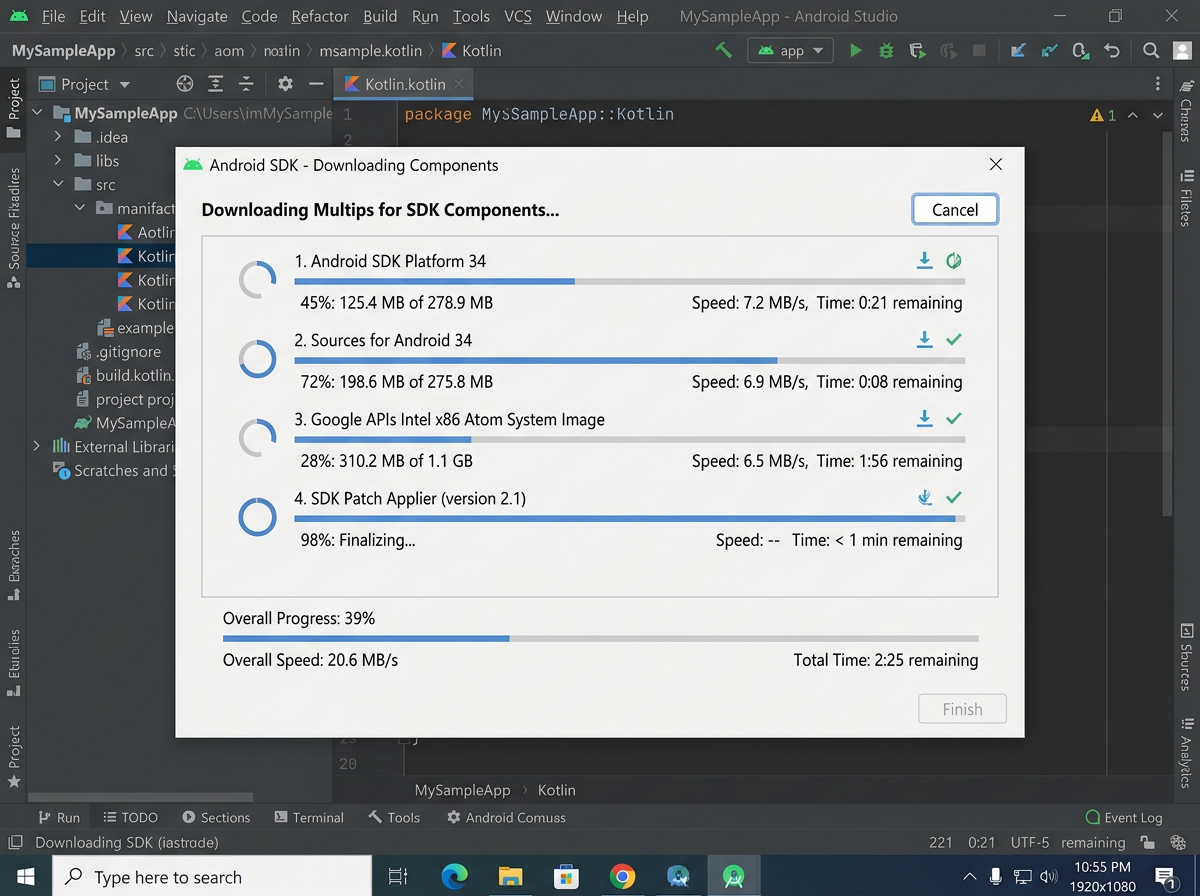Expand the libs folder
Viewport: 1200px width, 896px height.
58,161
